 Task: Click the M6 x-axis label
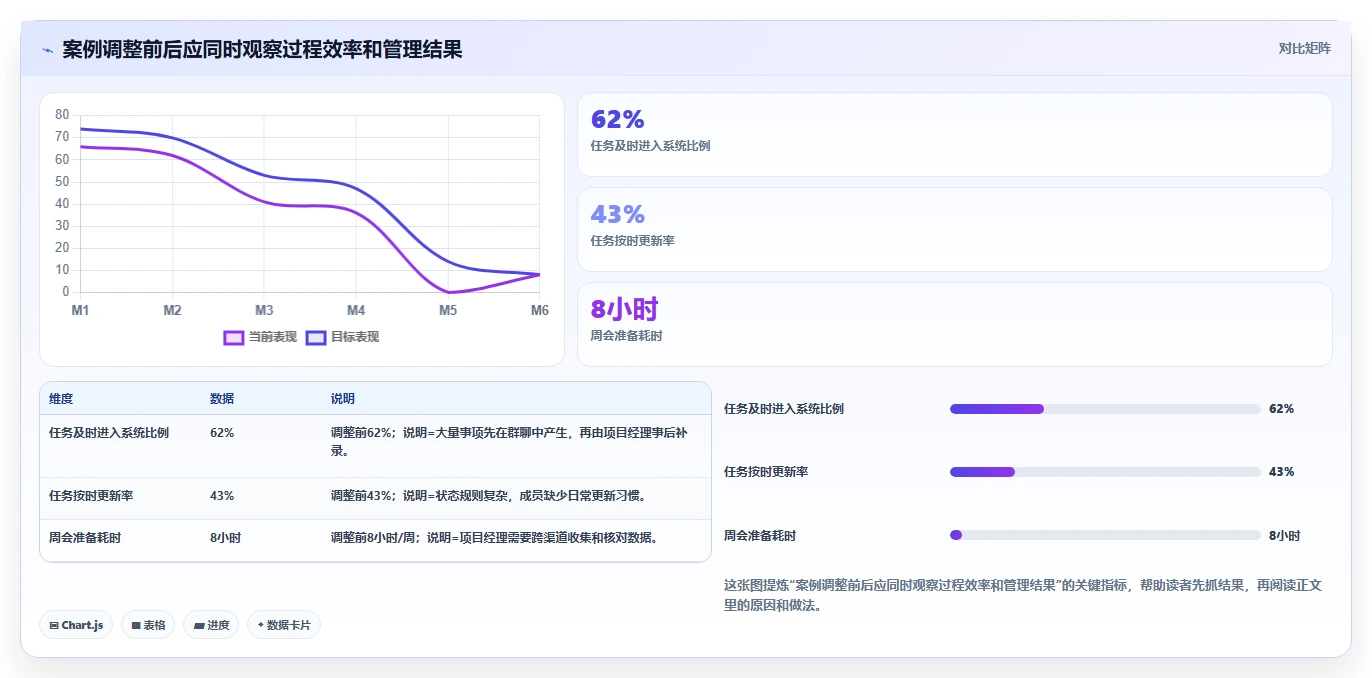point(539,311)
